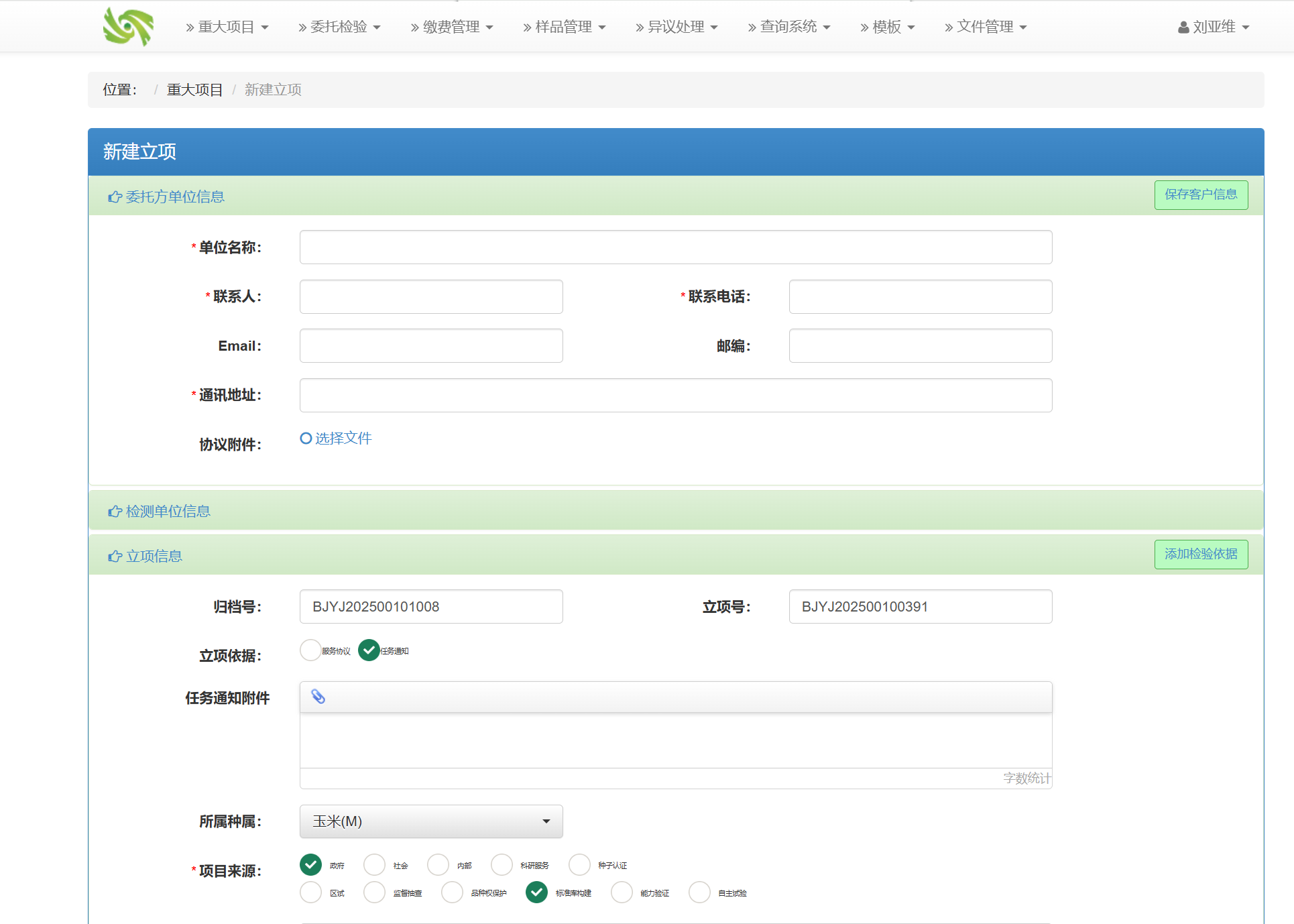Expand the 重大项目 navigation menu
This screenshot has height=924, width=1294.
[x=227, y=27]
